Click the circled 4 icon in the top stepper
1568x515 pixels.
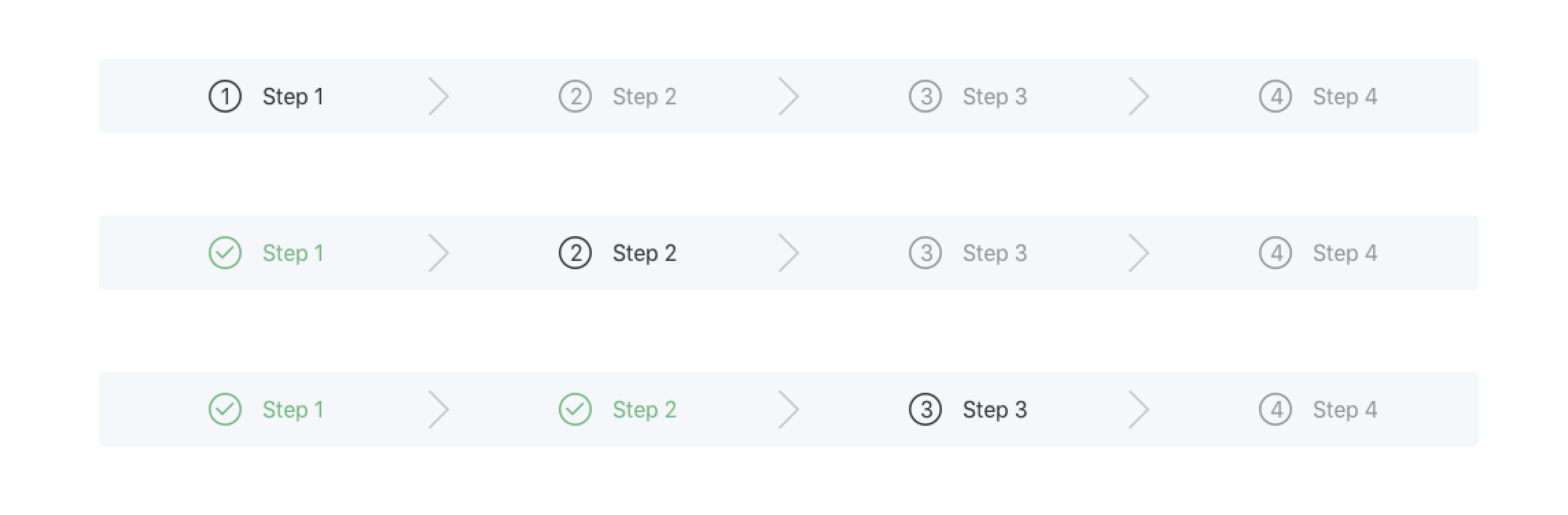coord(1276,96)
